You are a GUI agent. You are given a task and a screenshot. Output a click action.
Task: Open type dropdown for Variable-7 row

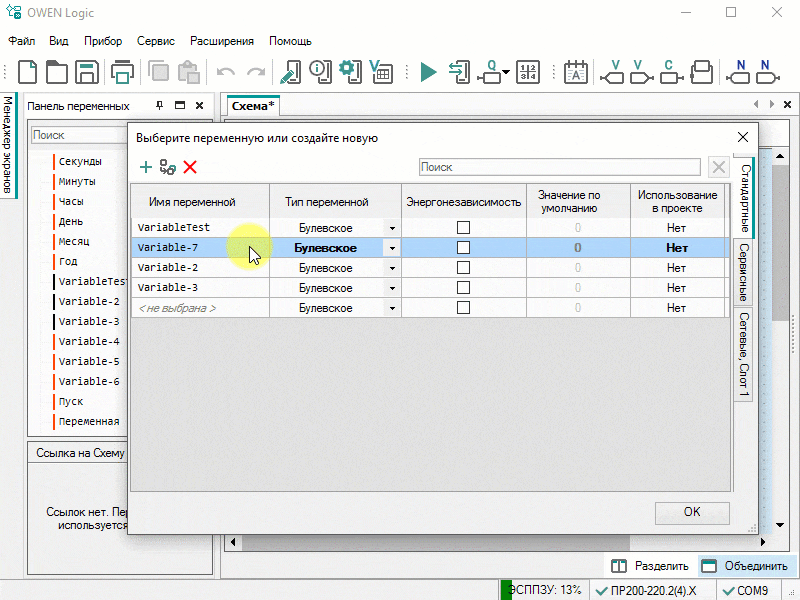[x=392, y=248]
